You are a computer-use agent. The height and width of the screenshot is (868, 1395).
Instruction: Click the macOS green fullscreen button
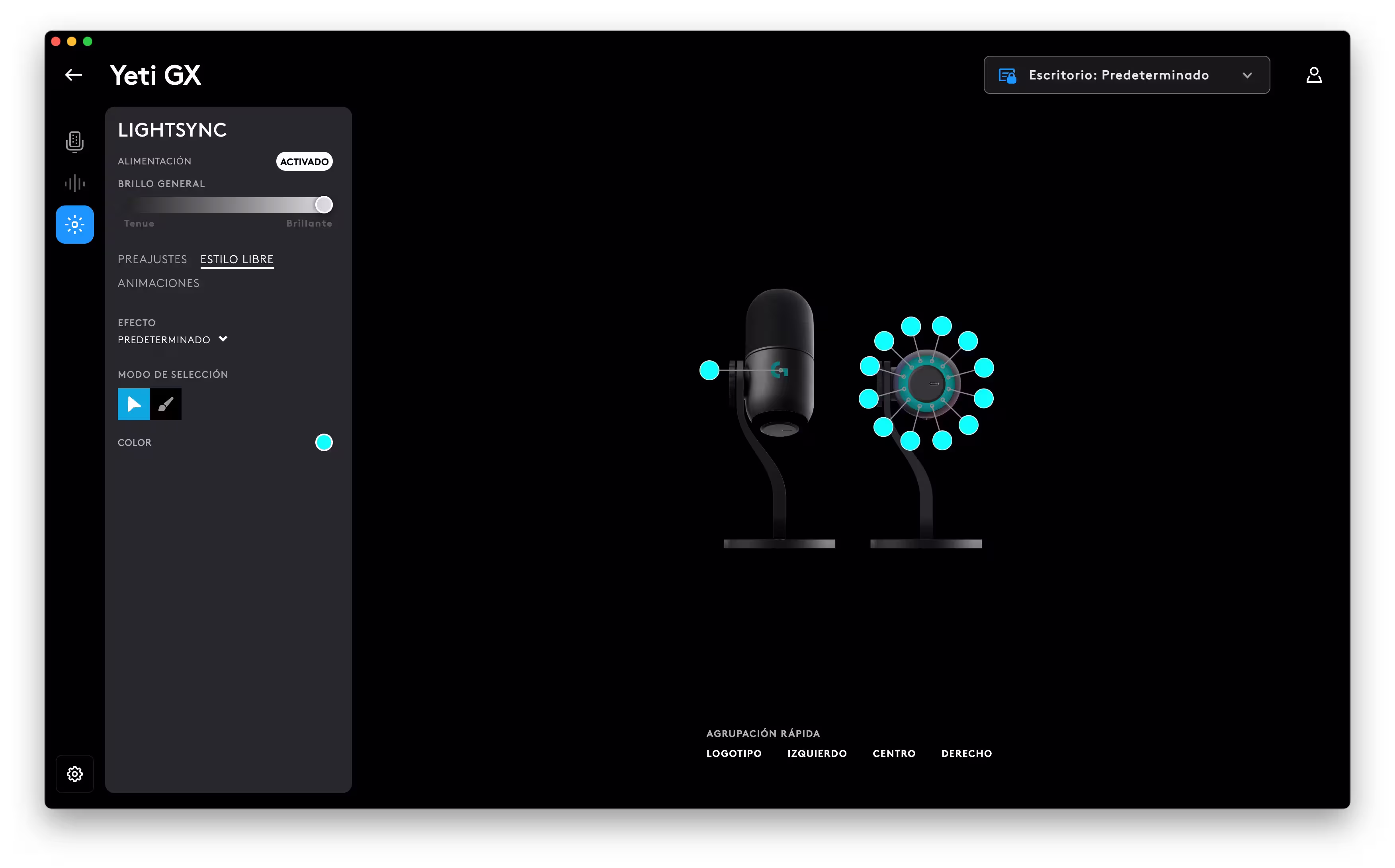pyautogui.click(x=88, y=41)
